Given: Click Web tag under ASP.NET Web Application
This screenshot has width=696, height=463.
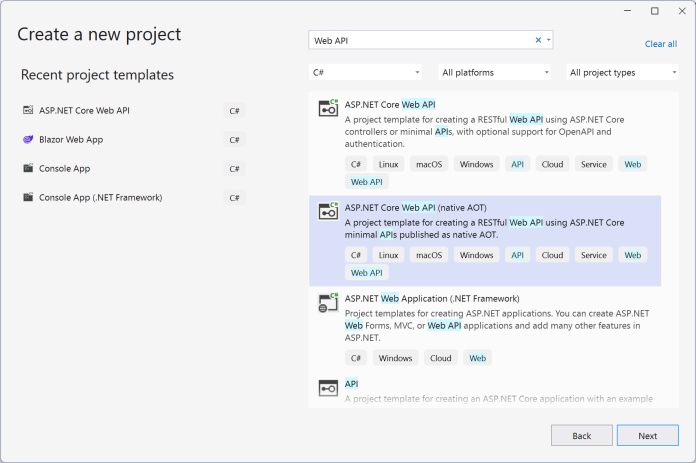Looking at the screenshot, I should tap(478, 358).
